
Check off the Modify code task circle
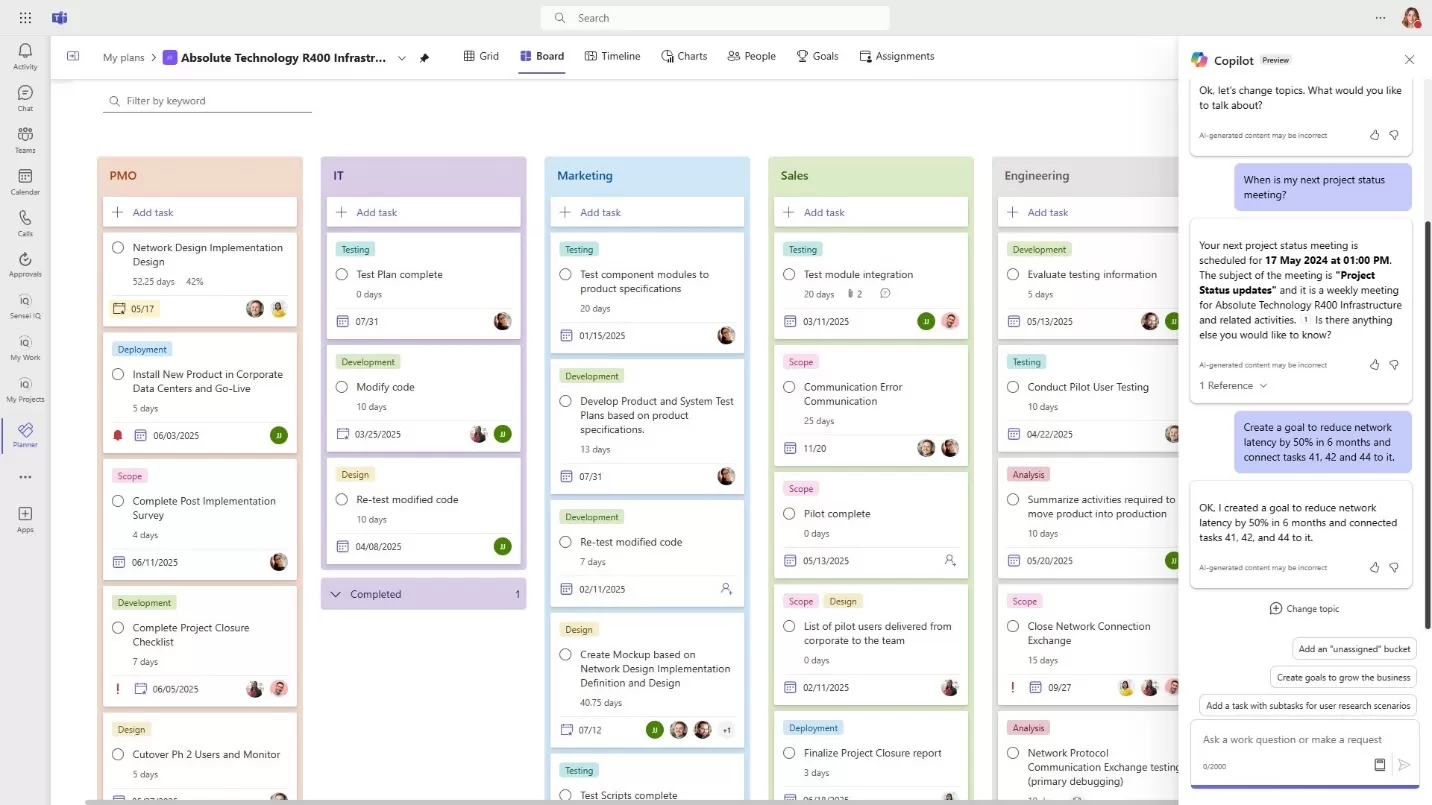342,386
